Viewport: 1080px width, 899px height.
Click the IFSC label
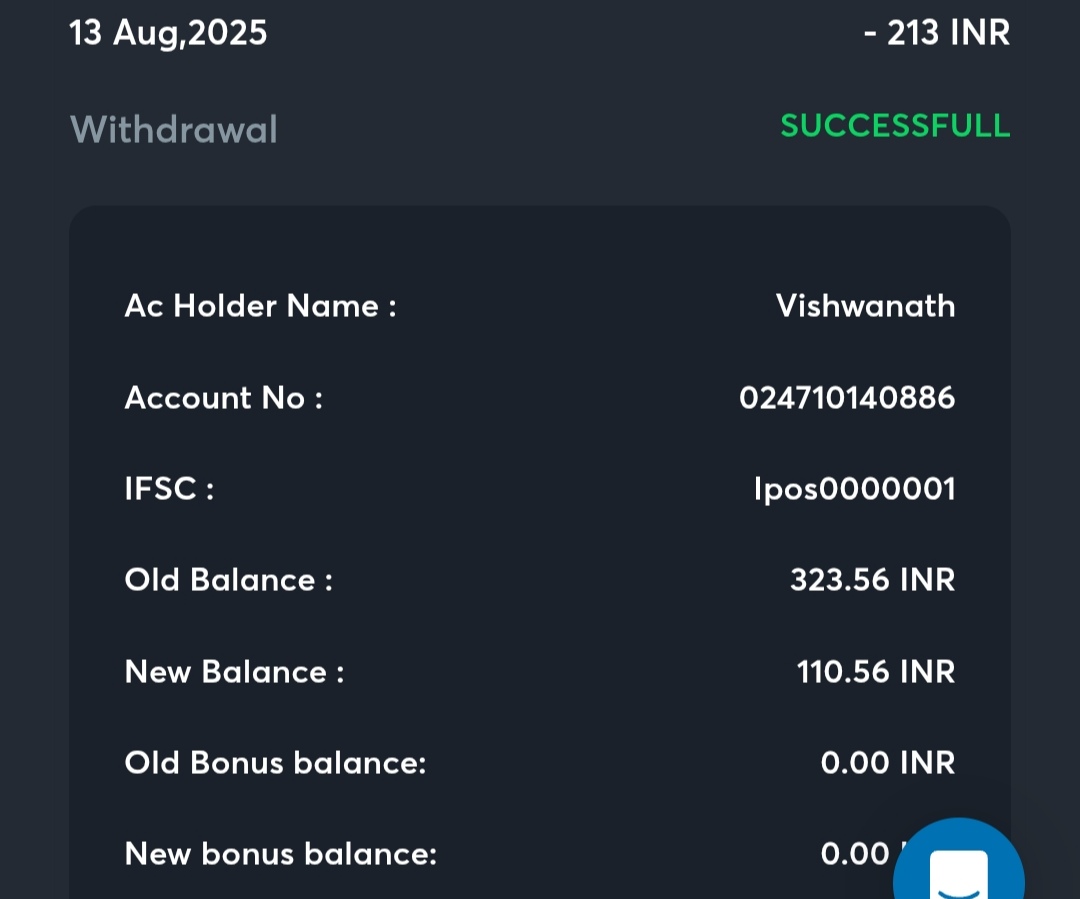169,490
